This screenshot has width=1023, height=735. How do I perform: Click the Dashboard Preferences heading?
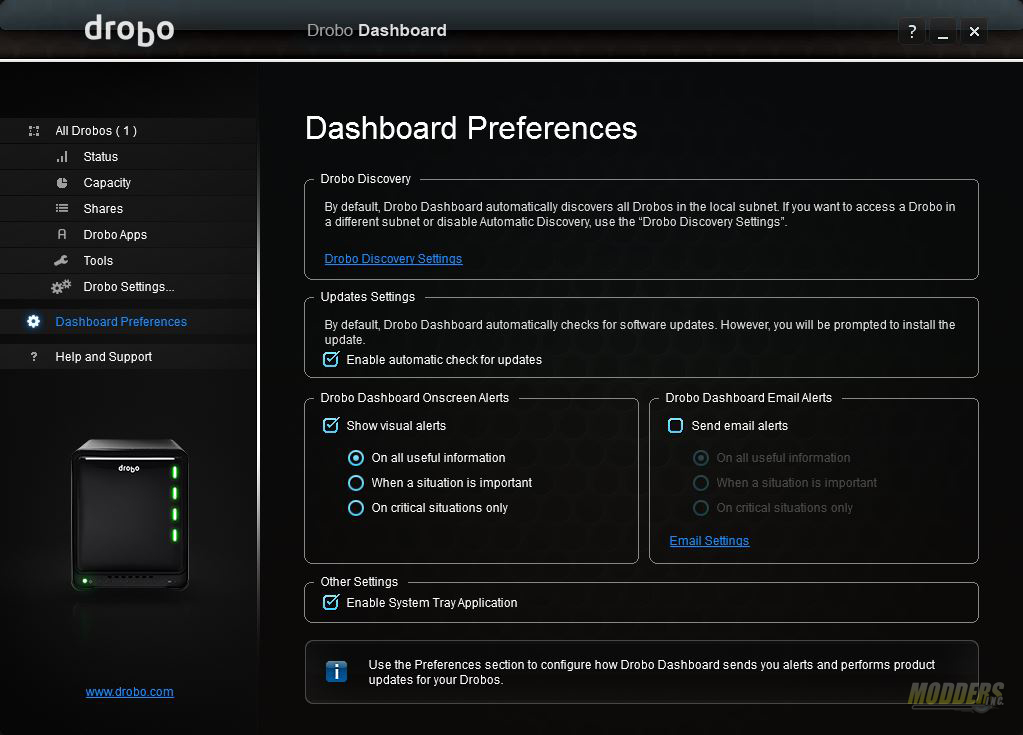pyautogui.click(x=471, y=128)
